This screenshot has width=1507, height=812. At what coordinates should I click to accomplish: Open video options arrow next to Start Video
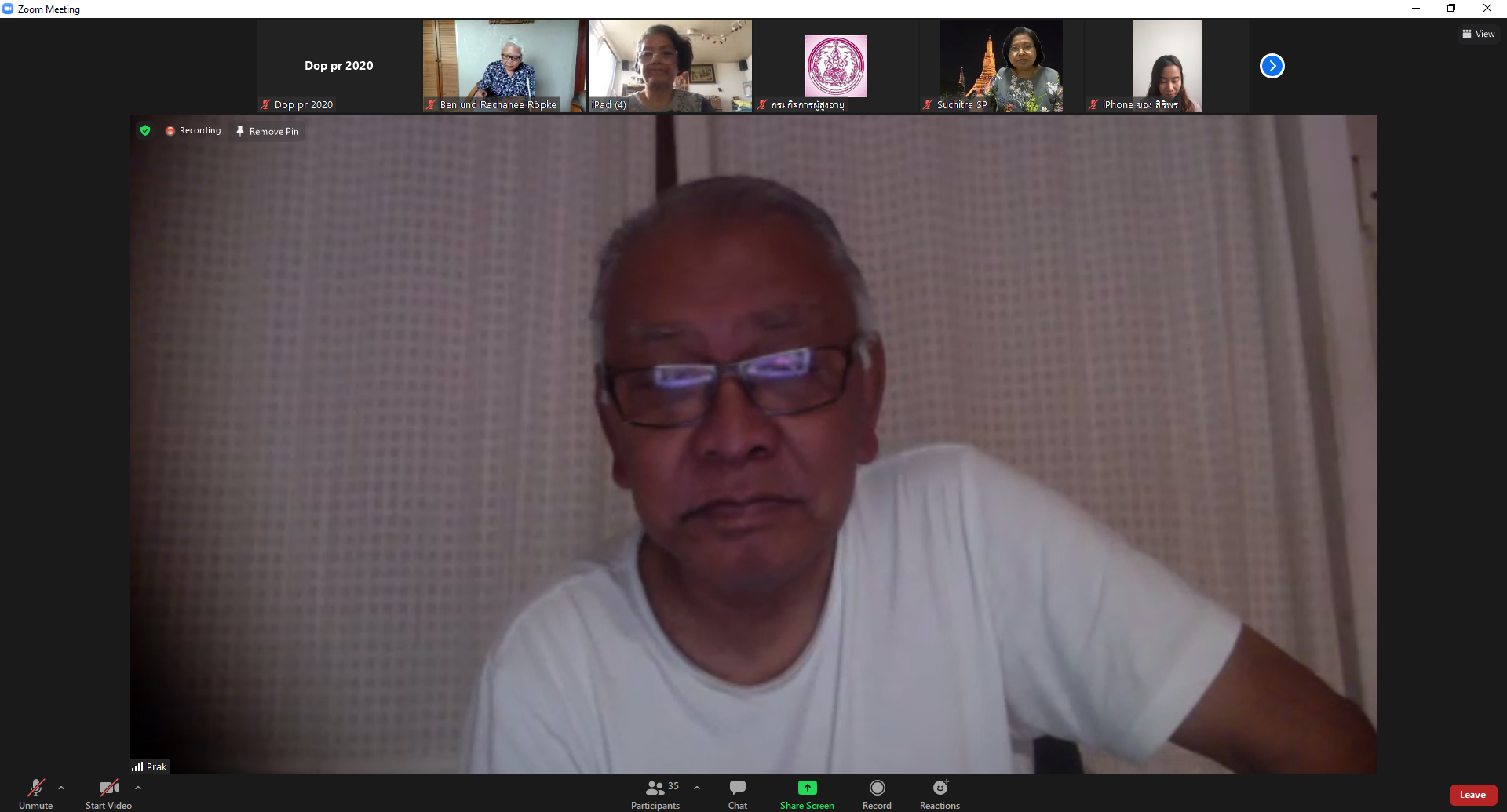pos(138,788)
